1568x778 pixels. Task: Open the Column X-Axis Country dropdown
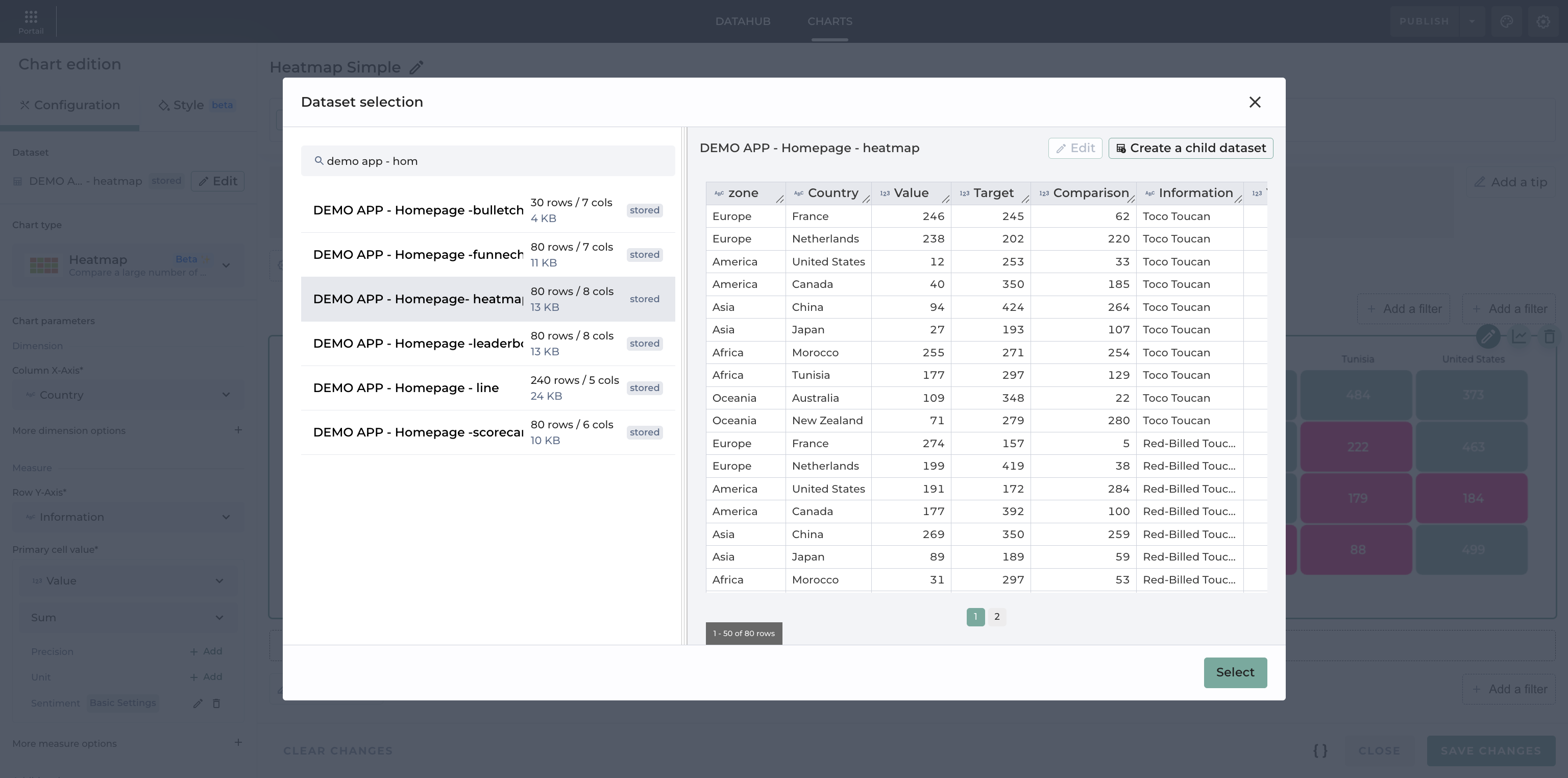[128, 395]
